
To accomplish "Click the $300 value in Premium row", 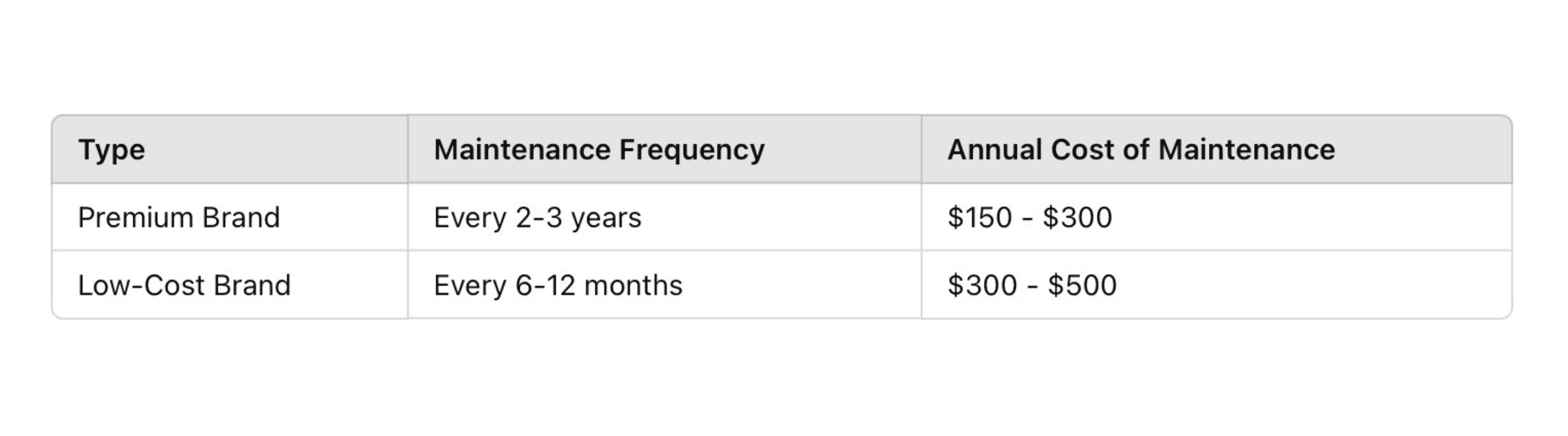I will click(1077, 218).
